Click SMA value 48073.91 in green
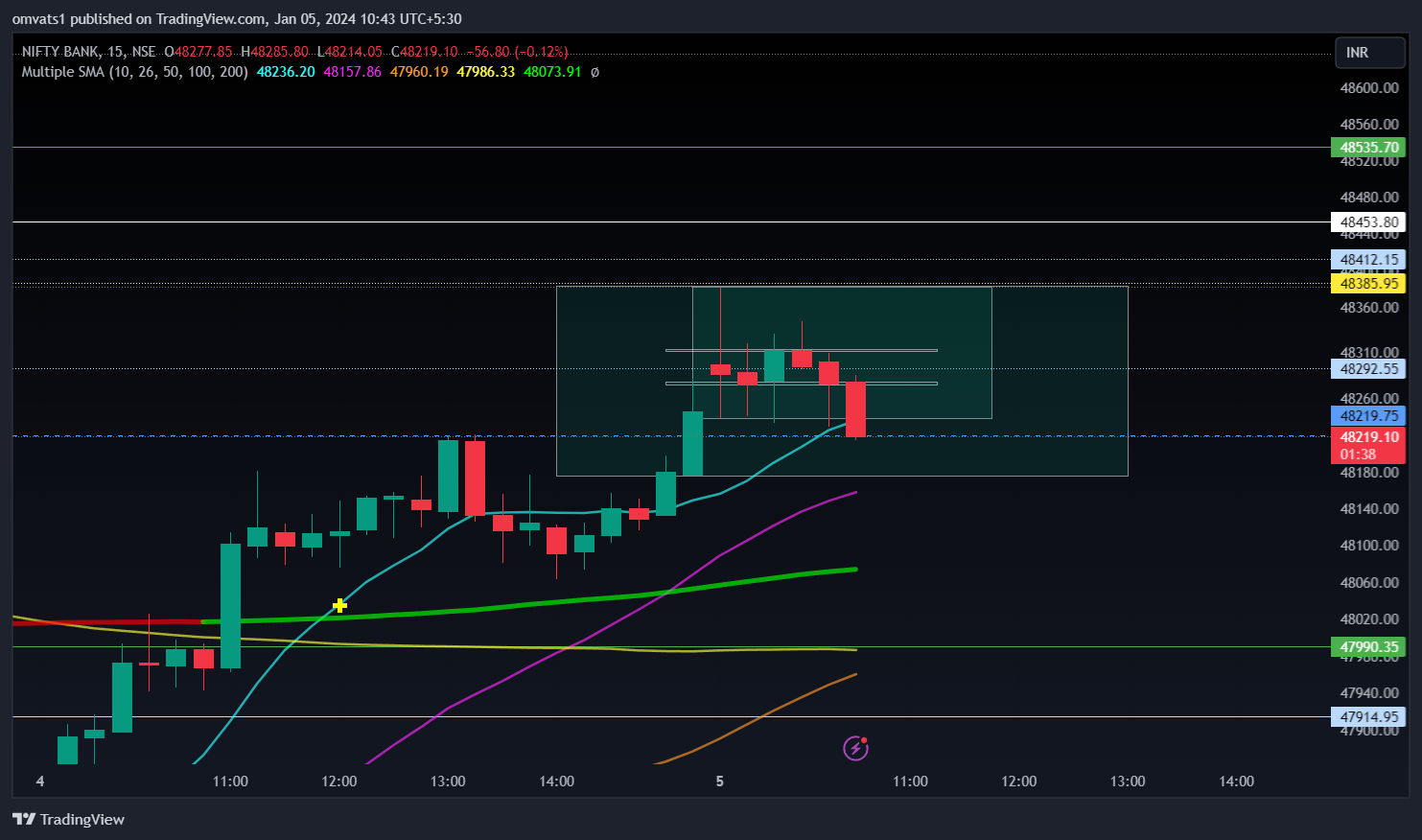 (x=552, y=72)
